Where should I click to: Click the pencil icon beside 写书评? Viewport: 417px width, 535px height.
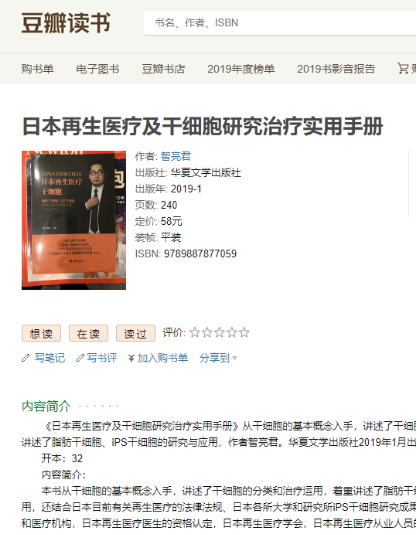(x=80, y=358)
